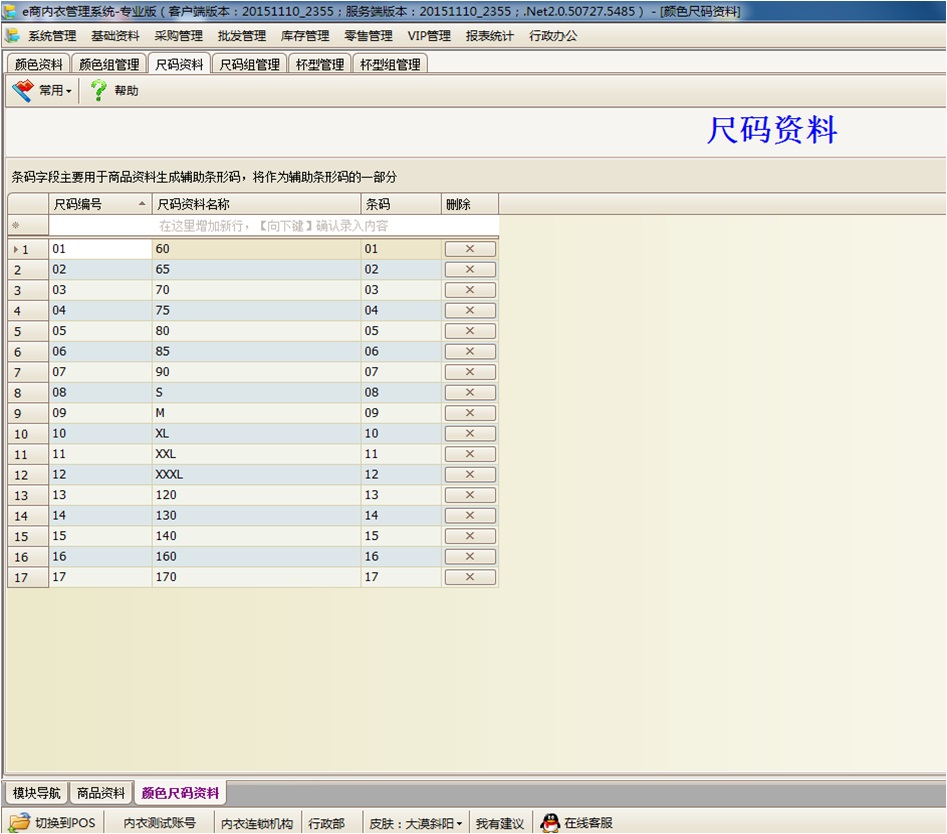947x834 pixels.
Task: Select the 尺码编号 cell containing 01
Action: [x=100, y=249]
